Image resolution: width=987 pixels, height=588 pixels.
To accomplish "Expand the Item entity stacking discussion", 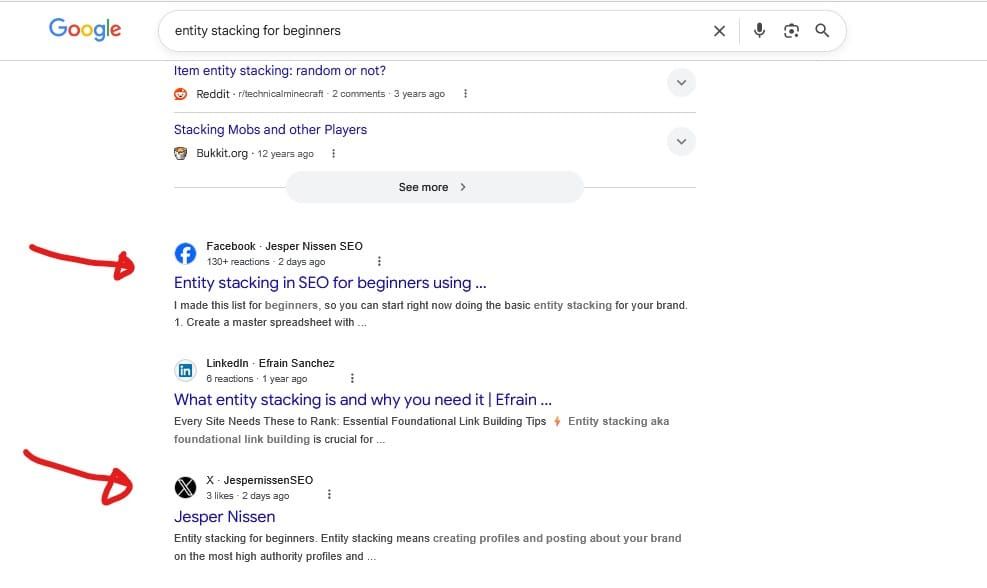I will tap(681, 82).
